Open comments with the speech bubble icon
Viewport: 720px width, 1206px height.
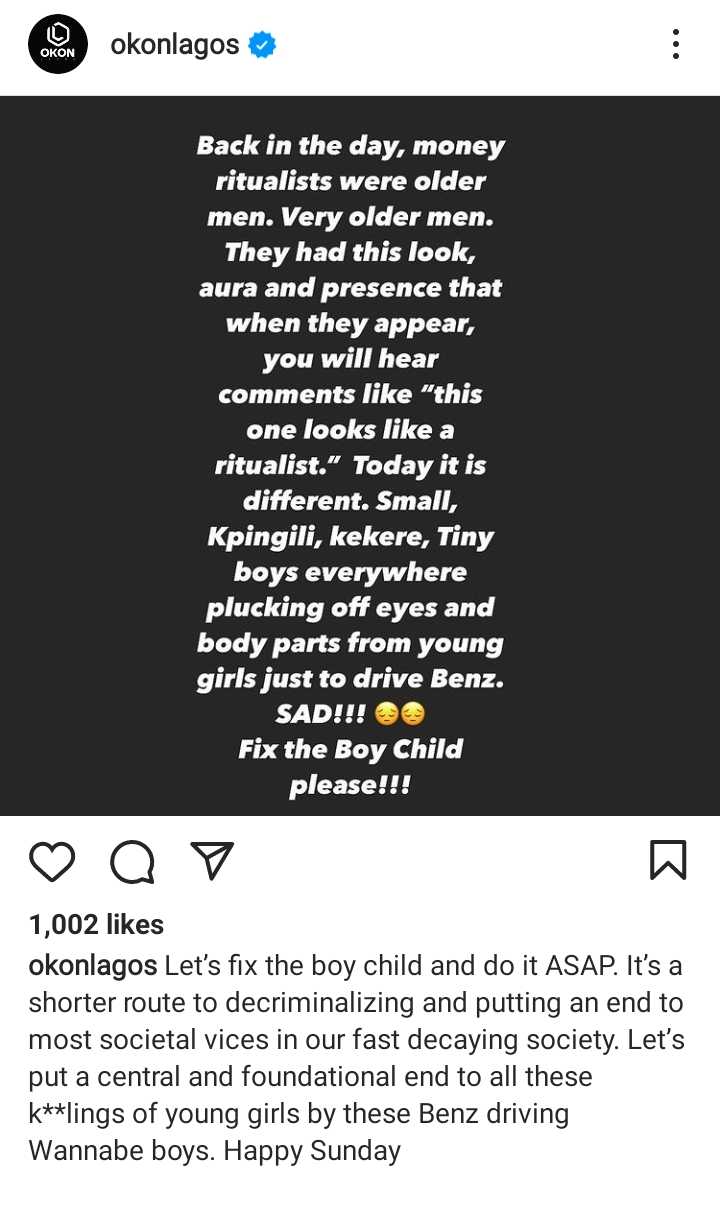click(132, 860)
